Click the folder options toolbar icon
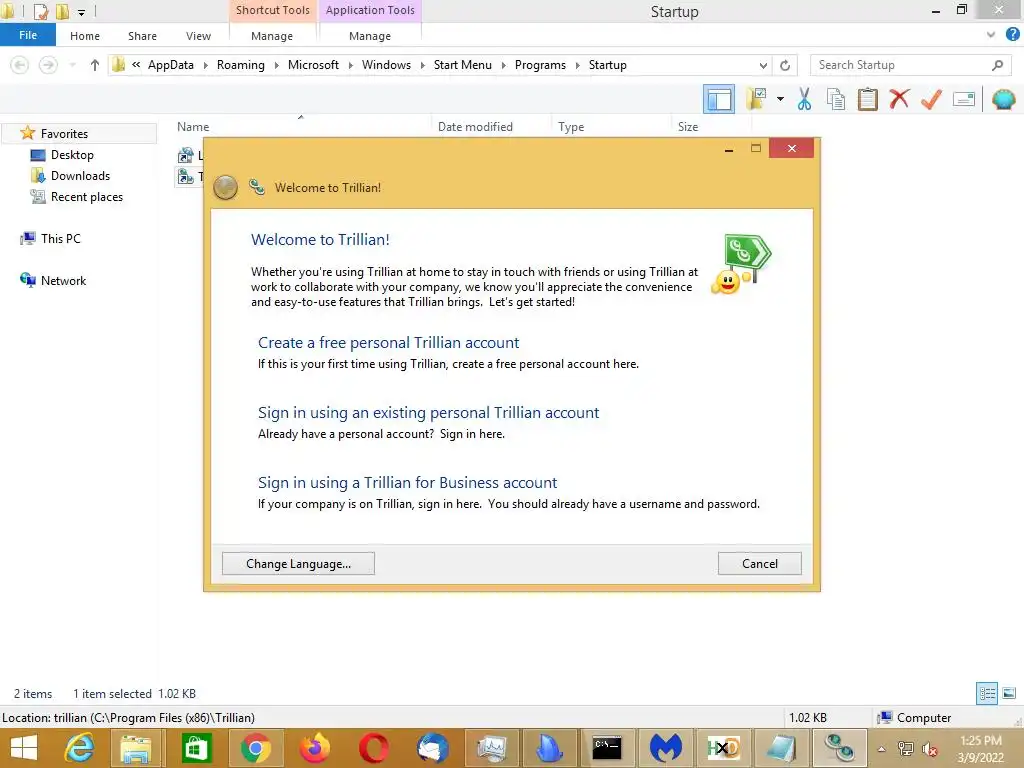Screen dimensions: 1024x768 pyautogui.click(x=756, y=99)
